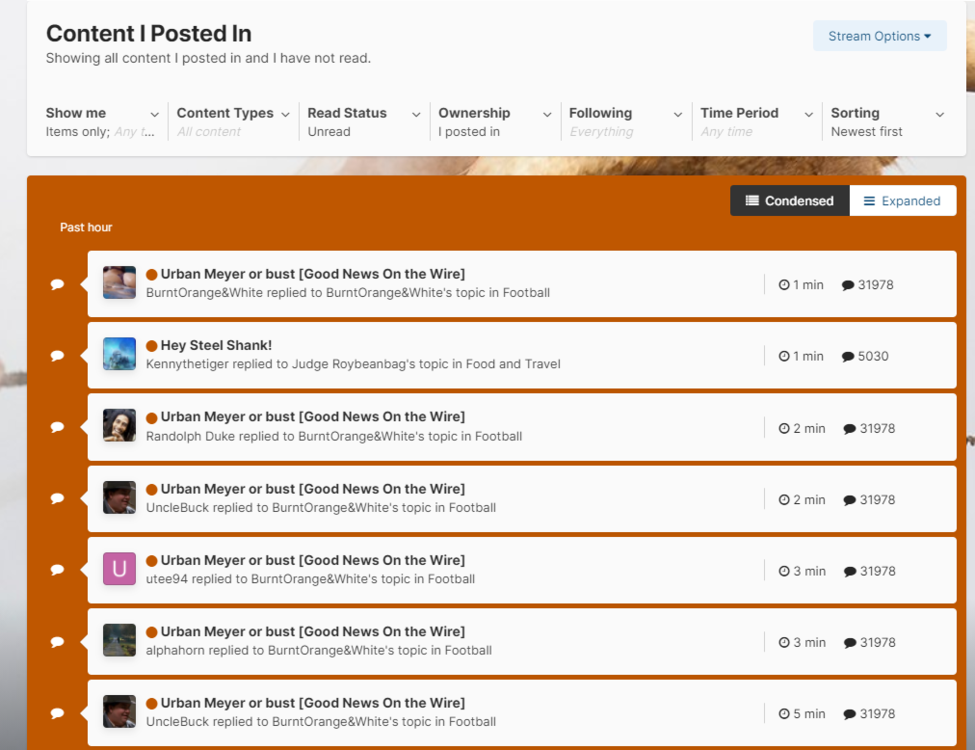Expand the Content Types filter

pos(233,122)
